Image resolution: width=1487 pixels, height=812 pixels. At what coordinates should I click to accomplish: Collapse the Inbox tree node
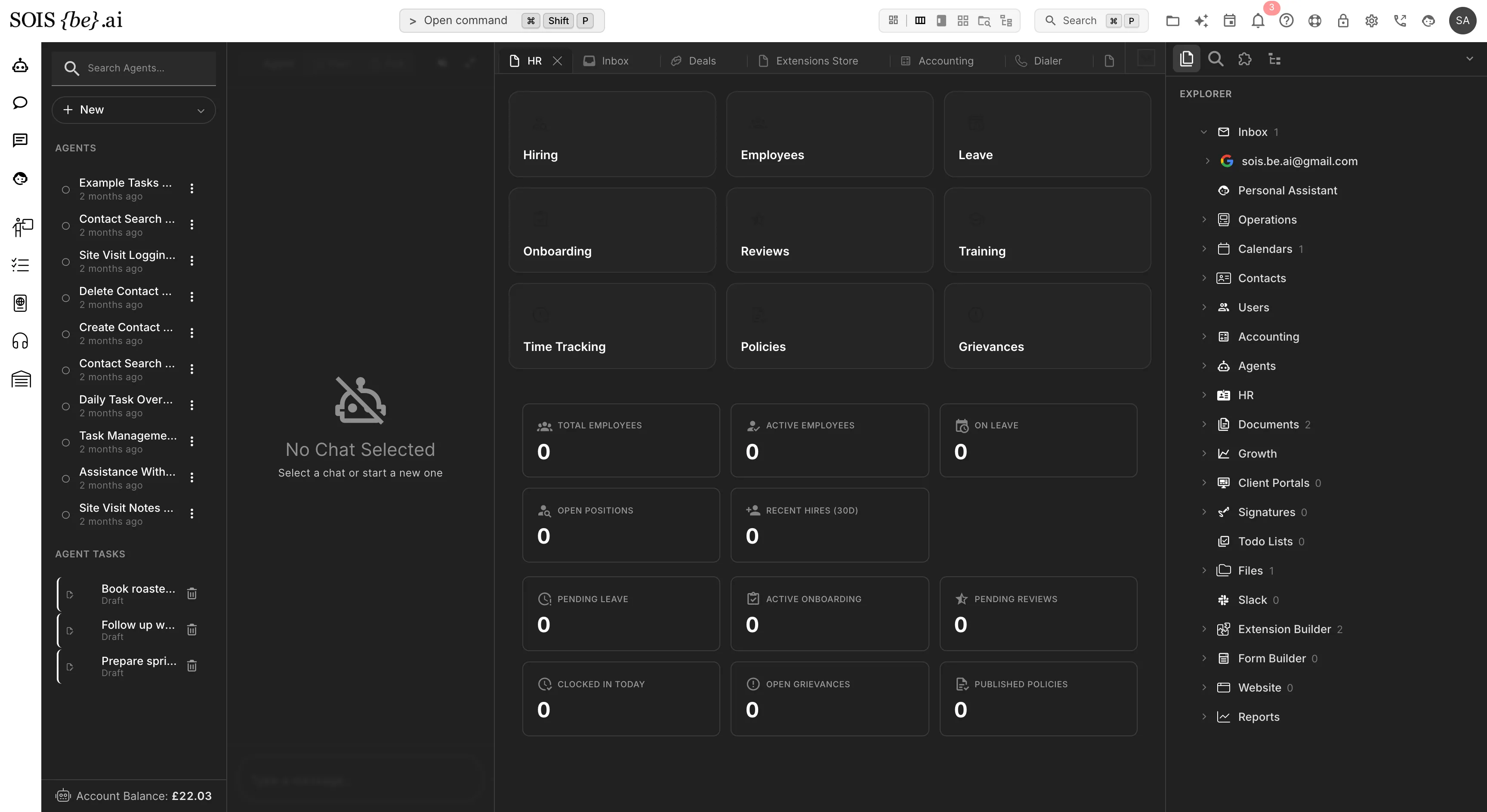click(x=1204, y=132)
